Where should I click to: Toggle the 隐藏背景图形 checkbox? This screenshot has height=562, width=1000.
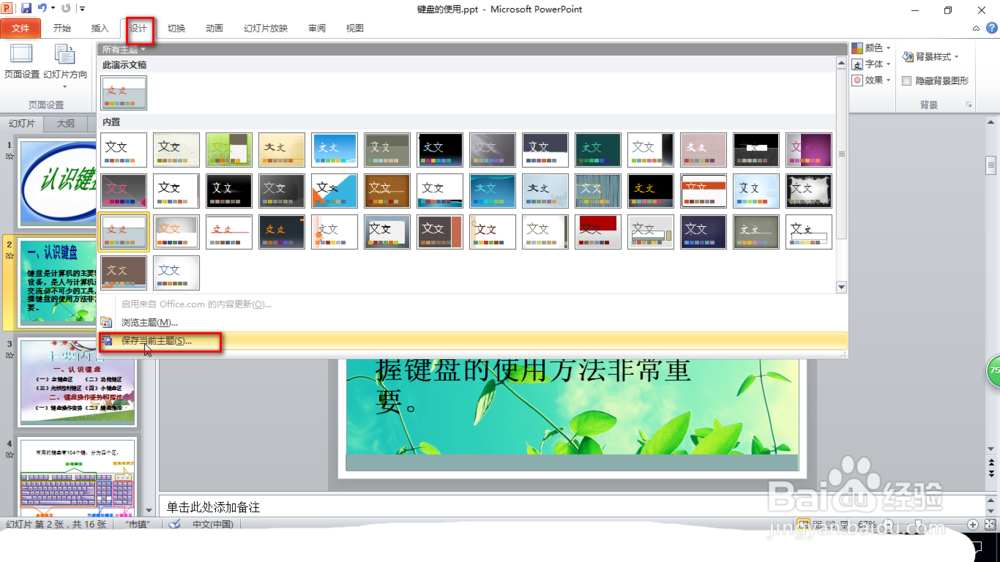pos(906,81)
